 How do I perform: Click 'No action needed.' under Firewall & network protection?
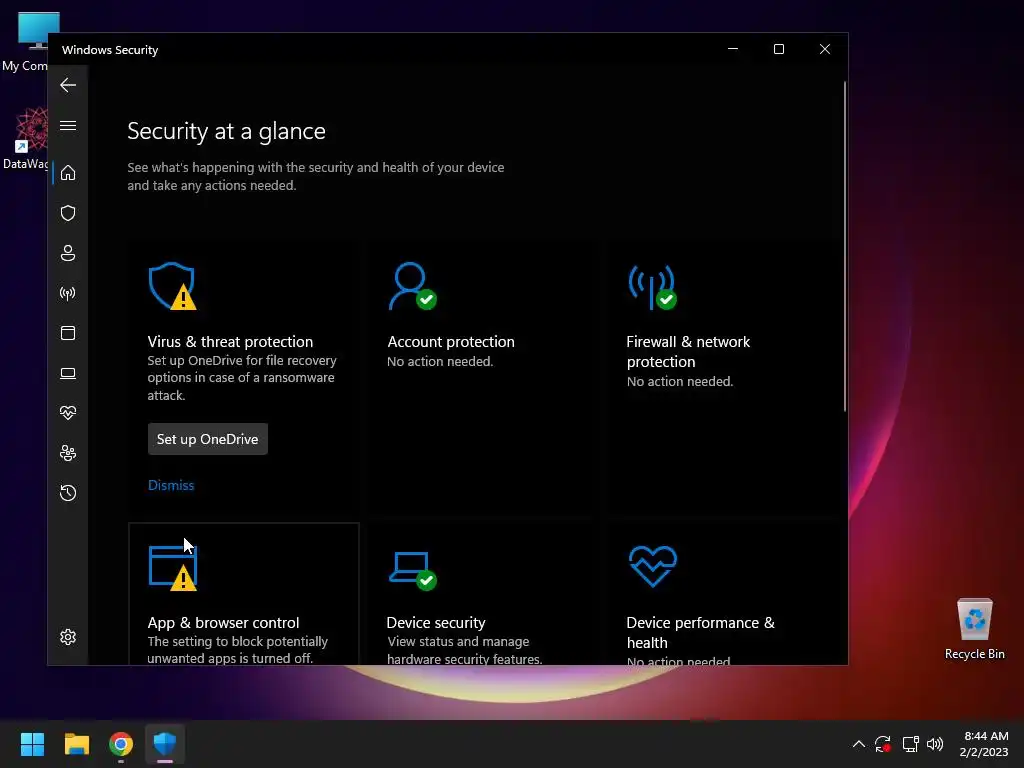(x=680, y=381)
